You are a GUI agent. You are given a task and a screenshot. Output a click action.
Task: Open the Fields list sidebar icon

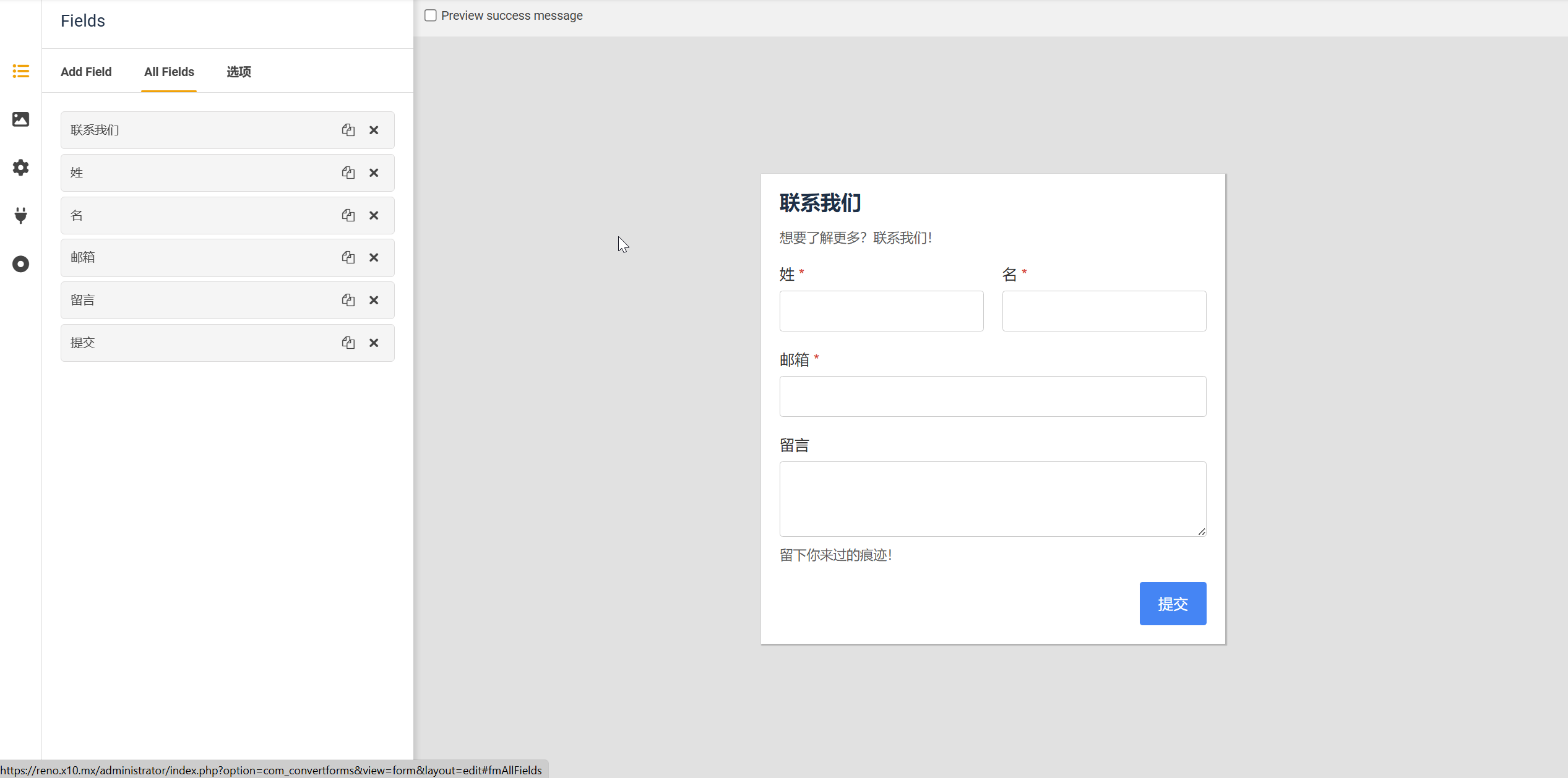pyautogui.click(x=20, y=71)
